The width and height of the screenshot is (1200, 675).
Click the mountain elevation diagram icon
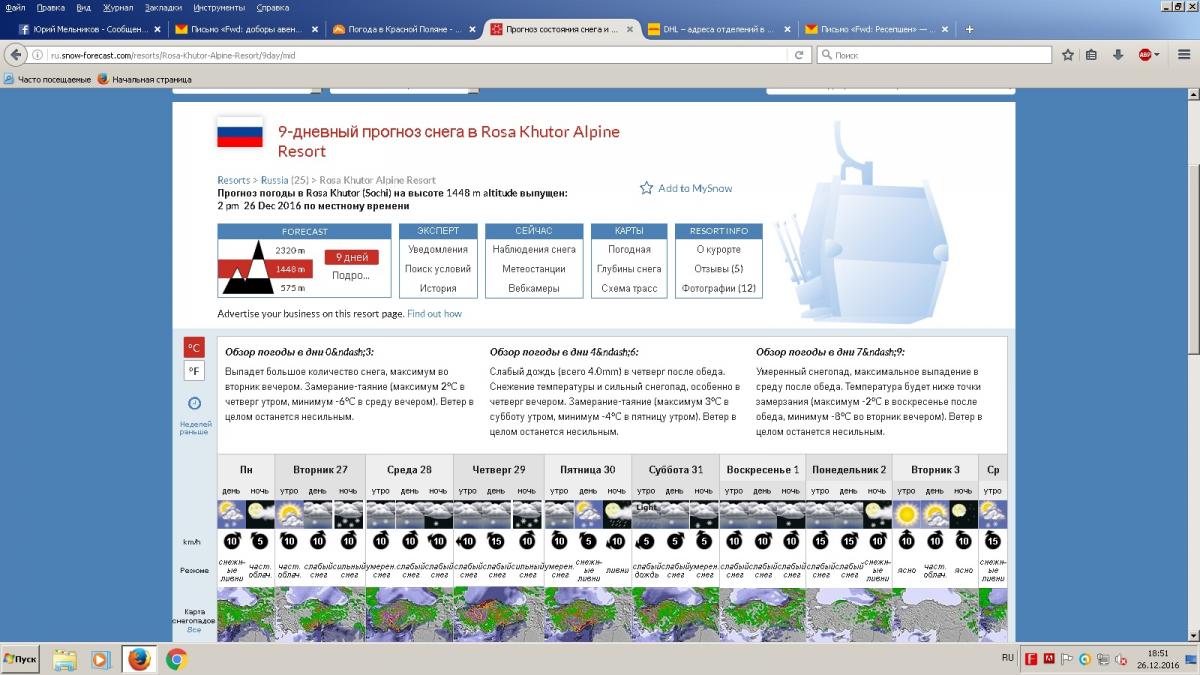[248, 267]
